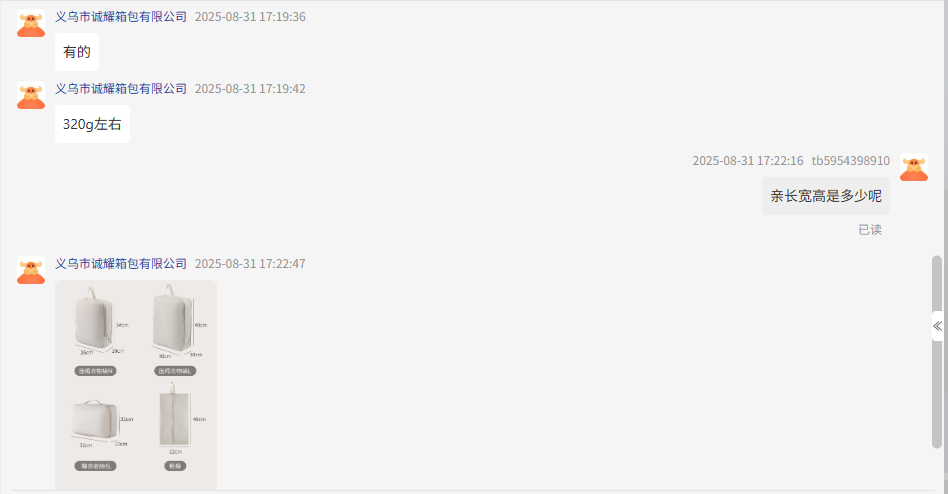
Task: Click seller name above the 320g左右 message
Action: coord(121,89)
